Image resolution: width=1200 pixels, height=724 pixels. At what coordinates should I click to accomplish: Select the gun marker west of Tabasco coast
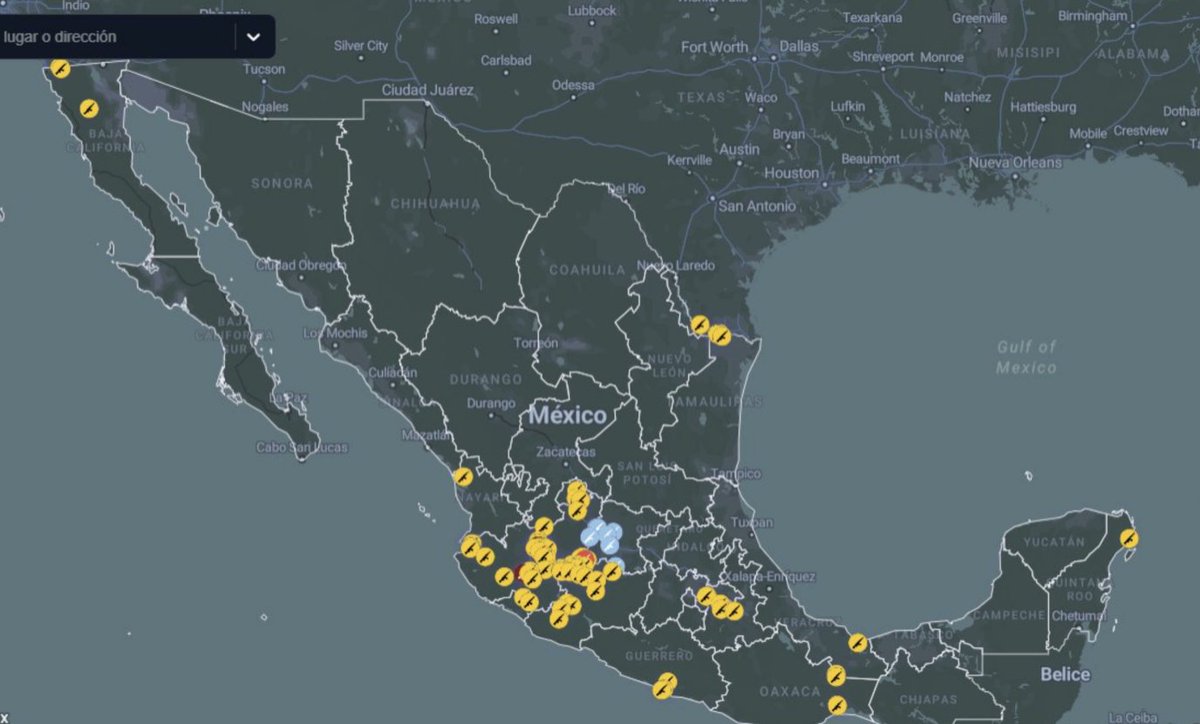pyautogui.click(x=857, y=642)
